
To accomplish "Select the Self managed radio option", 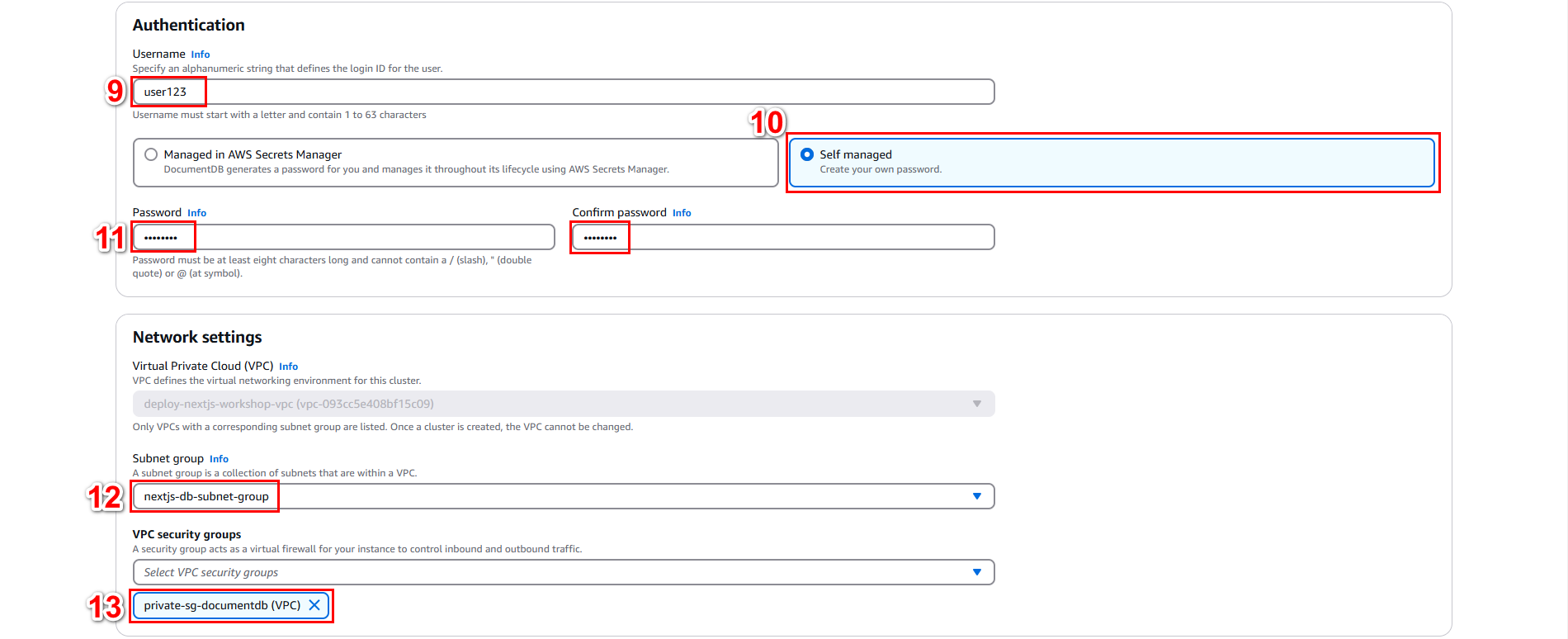I will [x=1112, y=162].
